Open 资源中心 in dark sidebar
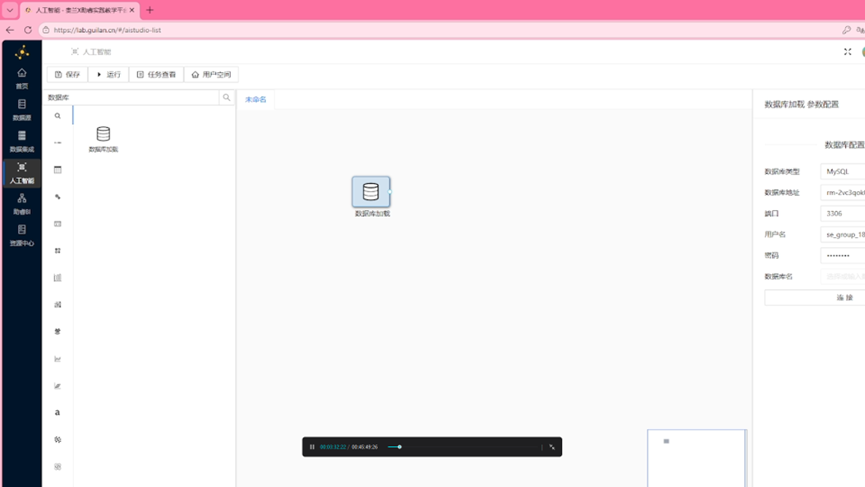Screen dimensions: 865x487 22,236
